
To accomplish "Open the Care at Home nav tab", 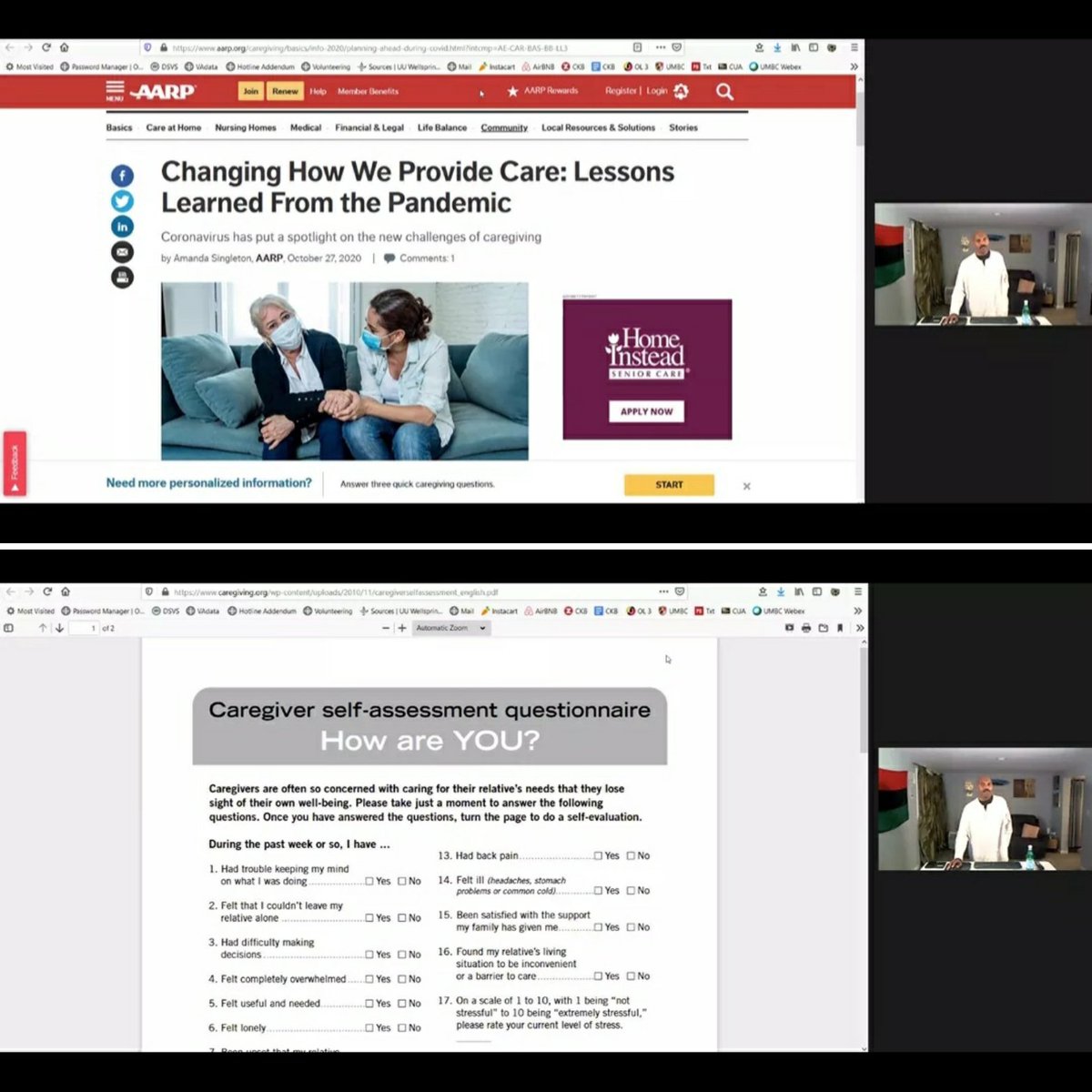I will click(174, 128).
